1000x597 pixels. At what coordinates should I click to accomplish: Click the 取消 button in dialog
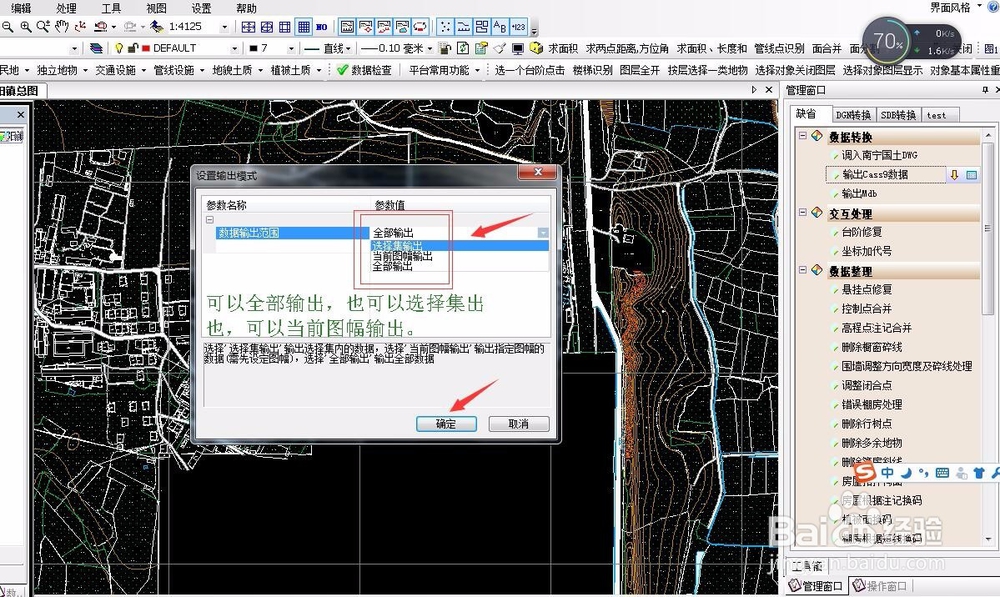[x=518, y=424]
